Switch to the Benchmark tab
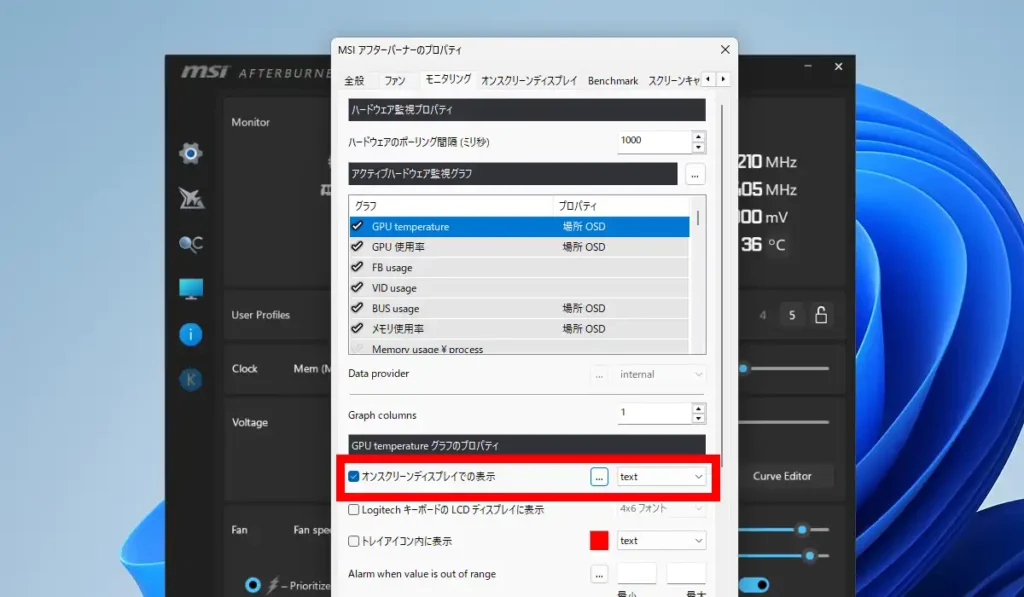Image resolution: width=1024 pixels, height=597 pixels. tap(613, 81)
